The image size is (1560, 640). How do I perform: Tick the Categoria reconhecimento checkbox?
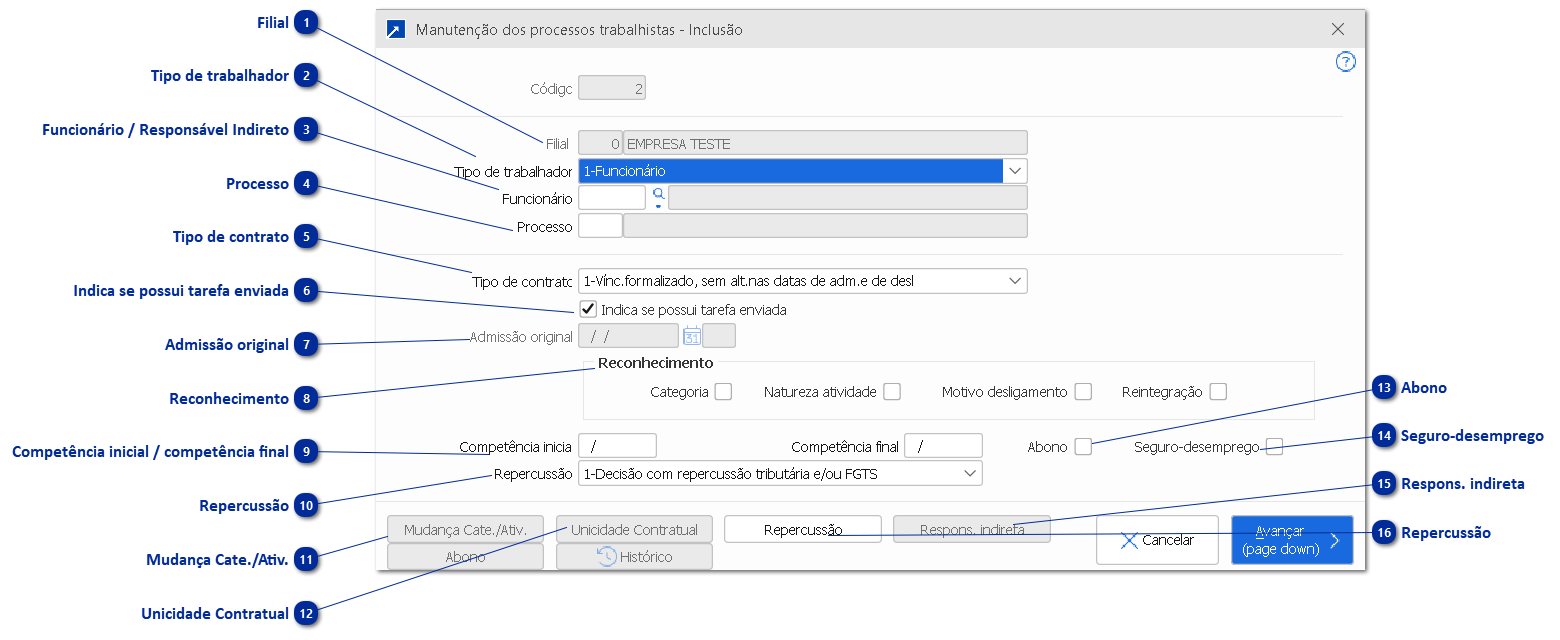click(x=723, y=392)
